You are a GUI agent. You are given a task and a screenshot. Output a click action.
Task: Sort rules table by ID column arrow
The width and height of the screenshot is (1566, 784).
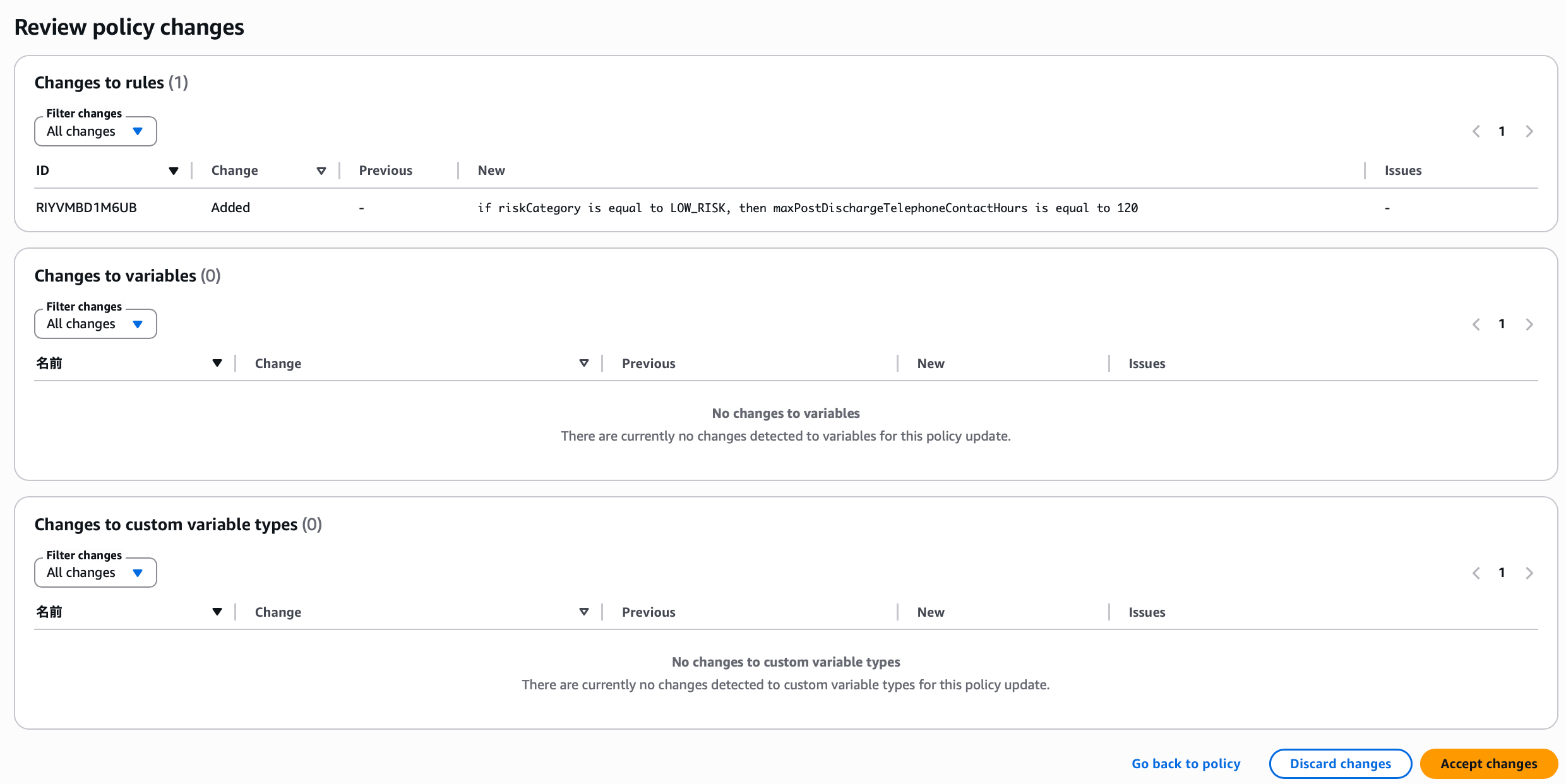pos(174,171)
